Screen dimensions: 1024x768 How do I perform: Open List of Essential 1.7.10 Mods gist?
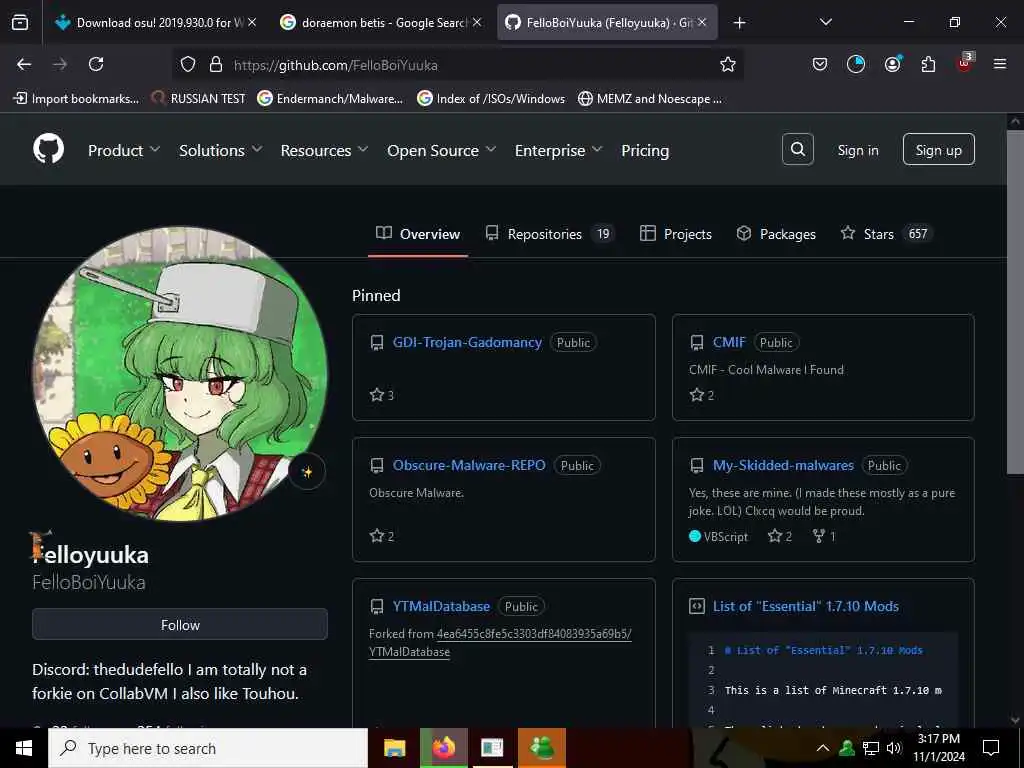(805, 606)
